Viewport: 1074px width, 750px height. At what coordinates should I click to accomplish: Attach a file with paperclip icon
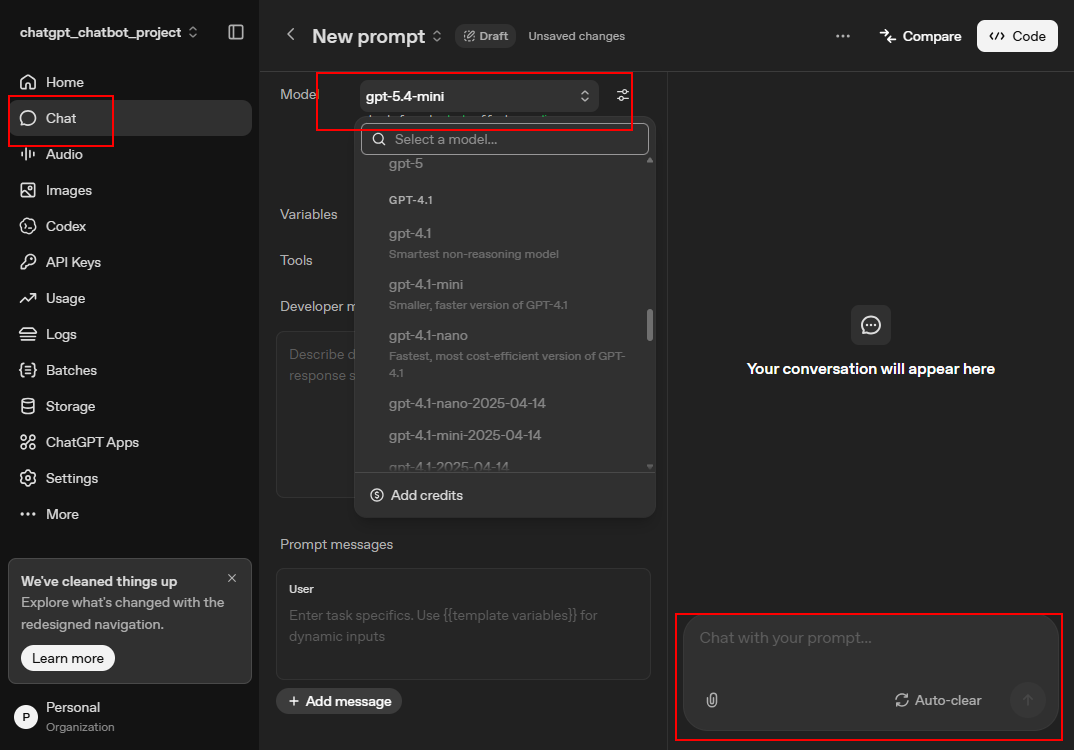click(712, 700)
